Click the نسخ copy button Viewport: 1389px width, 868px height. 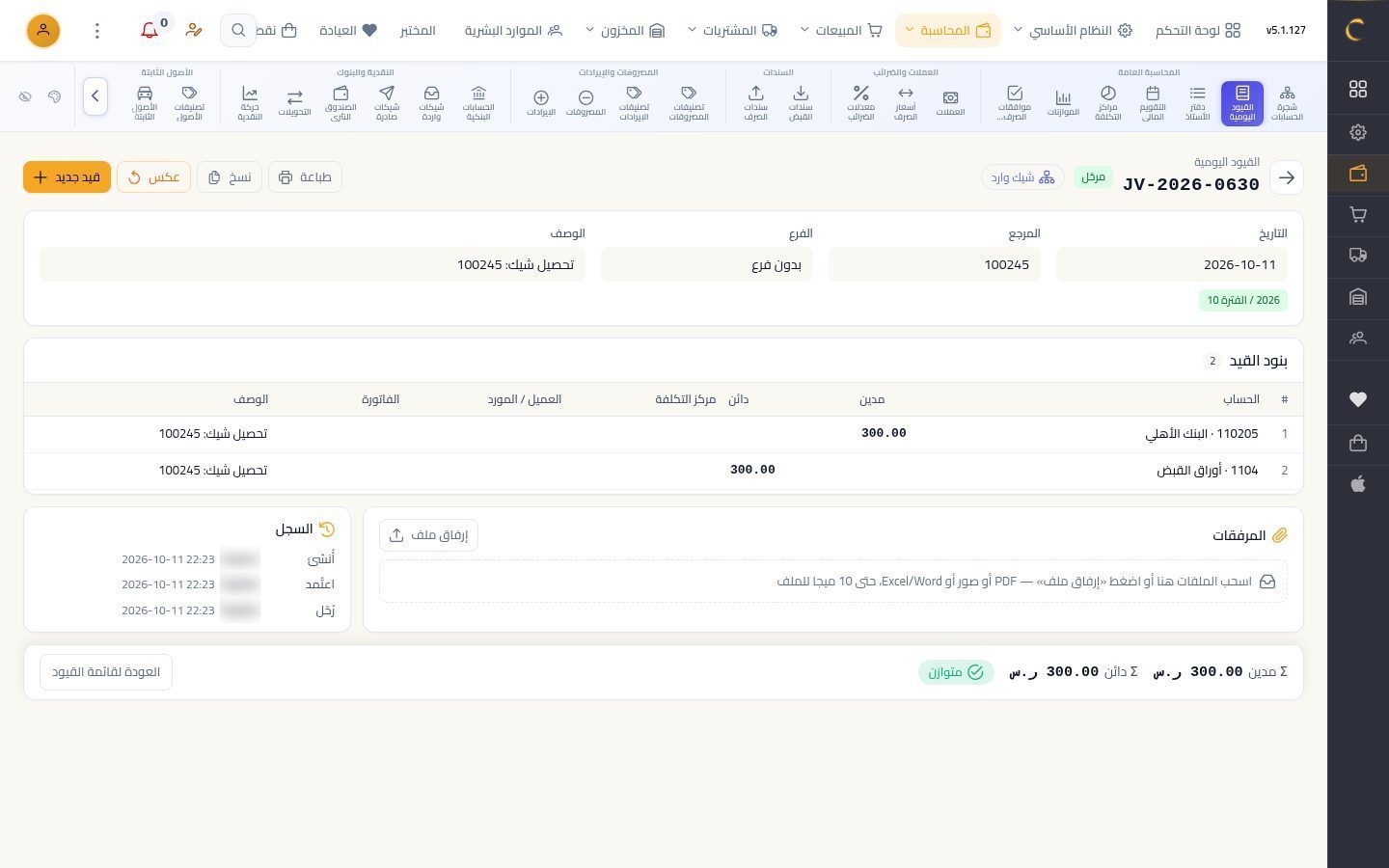(230, 177)
